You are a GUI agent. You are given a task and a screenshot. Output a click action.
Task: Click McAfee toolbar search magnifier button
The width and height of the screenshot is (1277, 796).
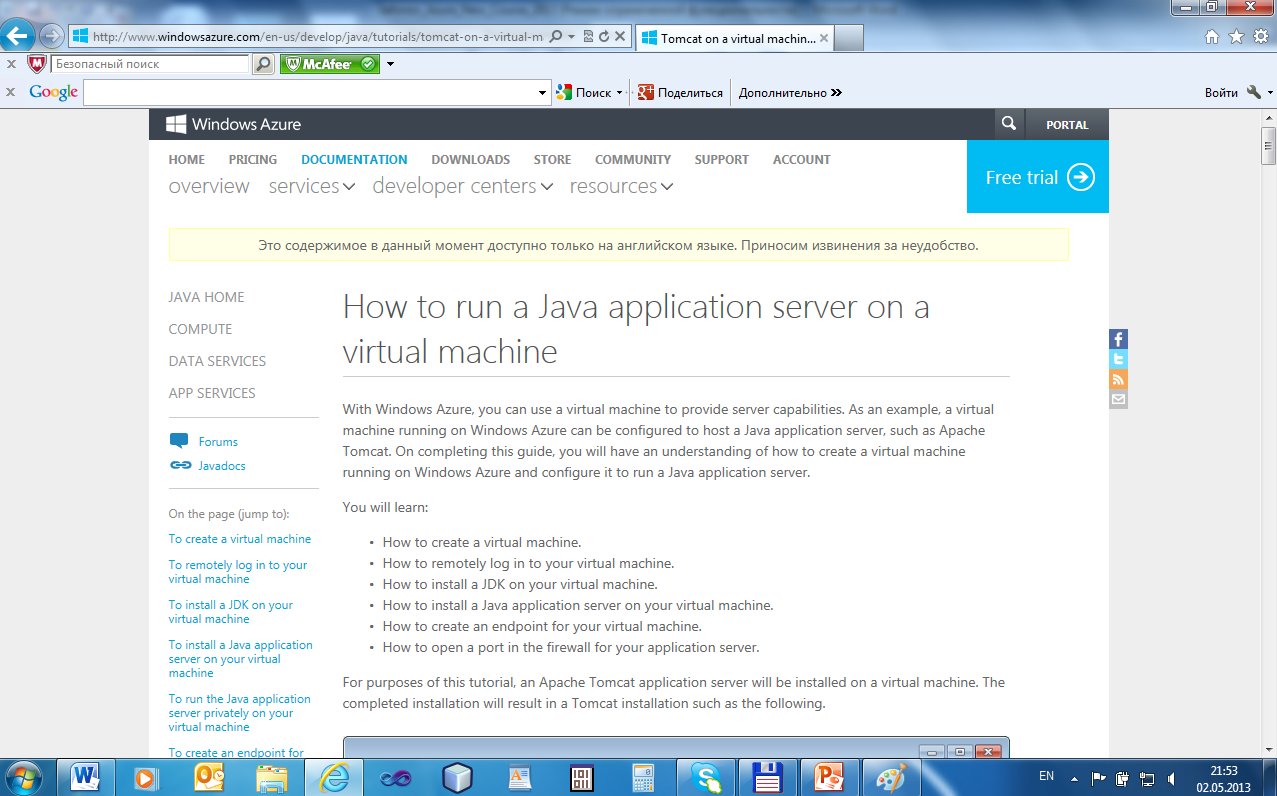(x=263, y=64)
